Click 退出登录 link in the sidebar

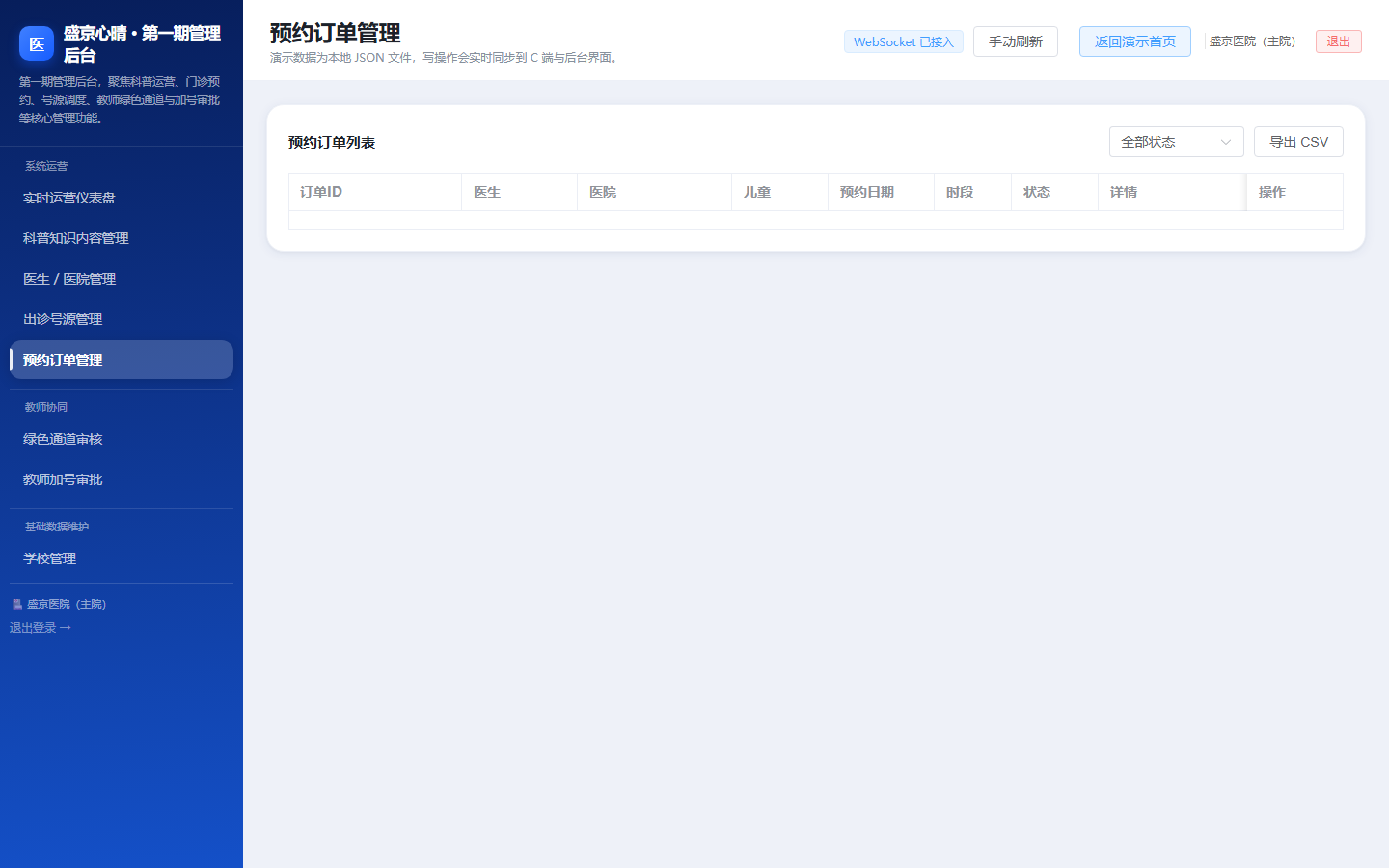pyautogui.click(x=41, y=628)
